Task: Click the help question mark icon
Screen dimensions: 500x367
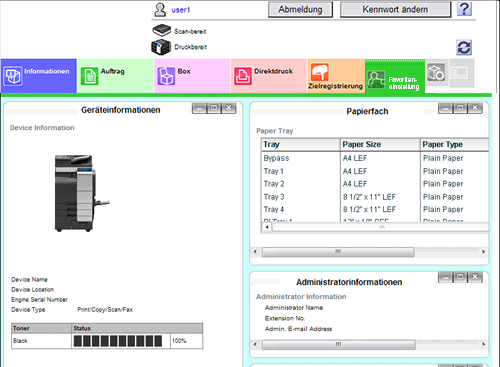Action: [464, 9]
